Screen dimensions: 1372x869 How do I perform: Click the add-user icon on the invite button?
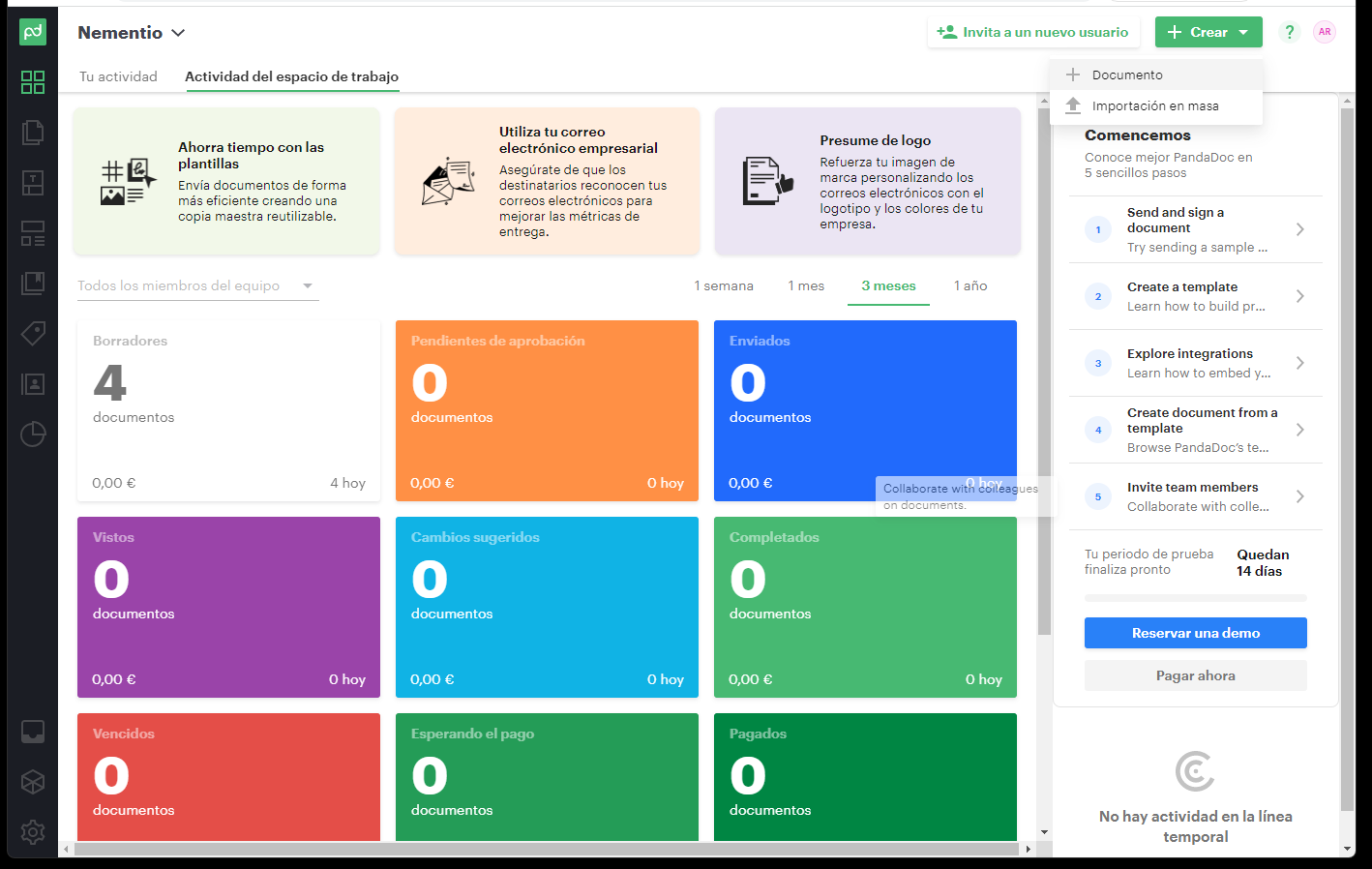point(946,32)
